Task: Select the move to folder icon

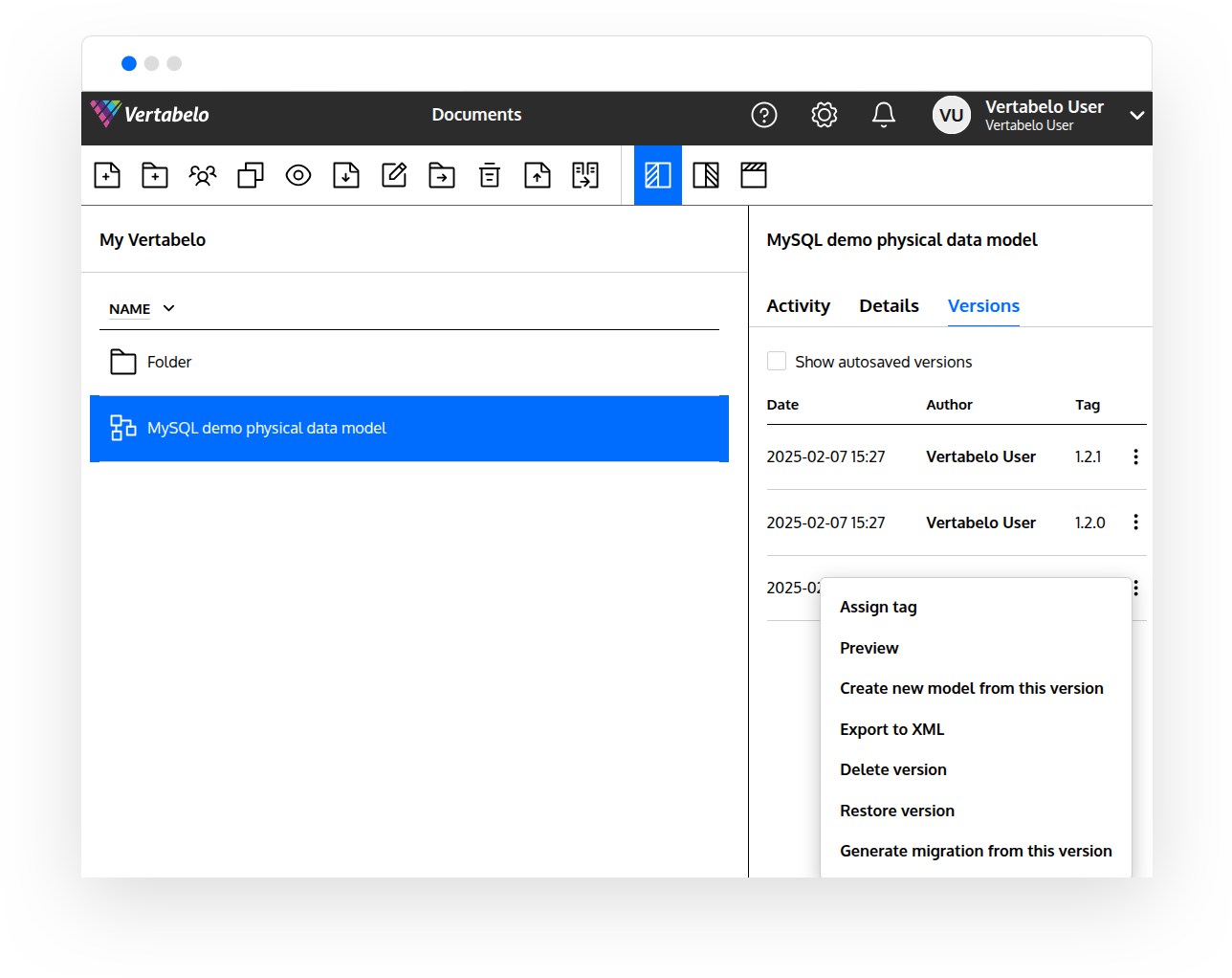Action: tap(442, 175)
